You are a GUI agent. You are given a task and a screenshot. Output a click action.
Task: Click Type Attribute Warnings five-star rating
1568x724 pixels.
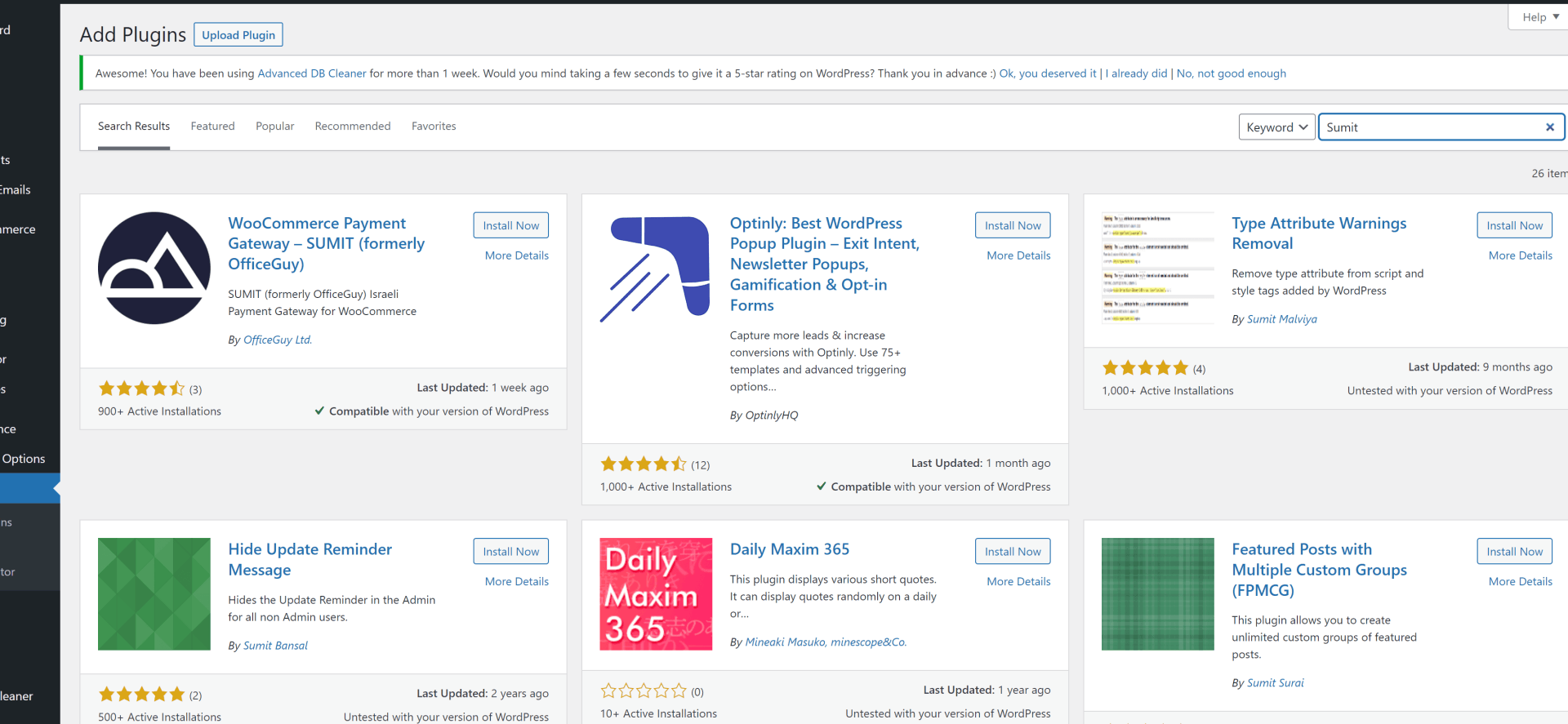pos(1145,368)
